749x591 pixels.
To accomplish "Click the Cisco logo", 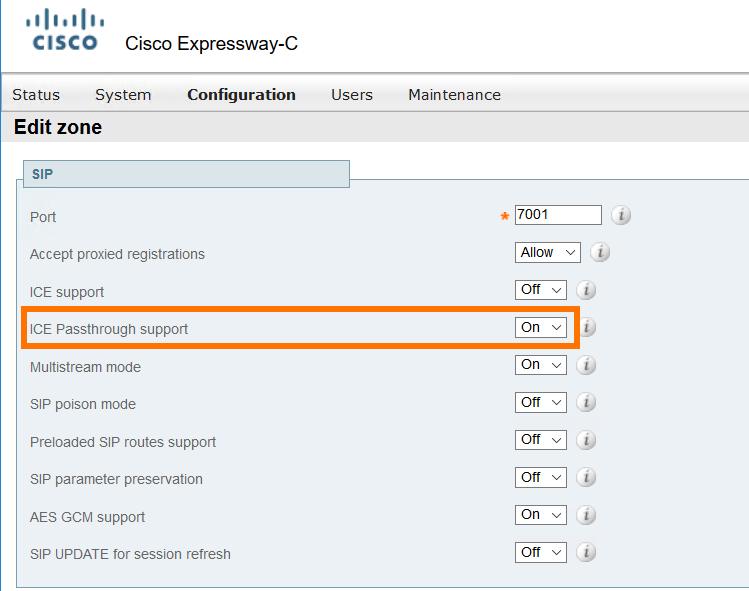I will [65, 30].
